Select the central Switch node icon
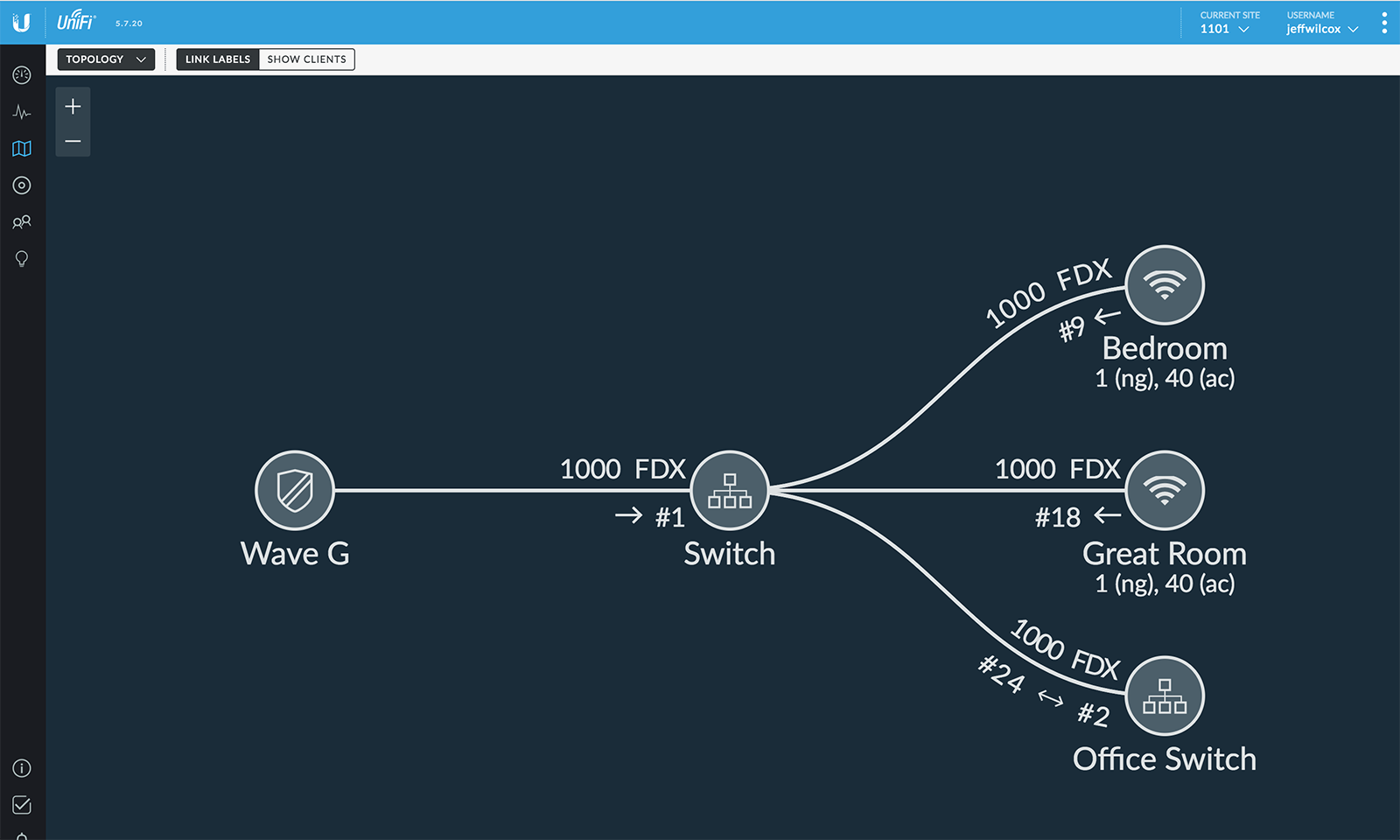This screenshot has width=1400, height=840. [x=730, y=490]
